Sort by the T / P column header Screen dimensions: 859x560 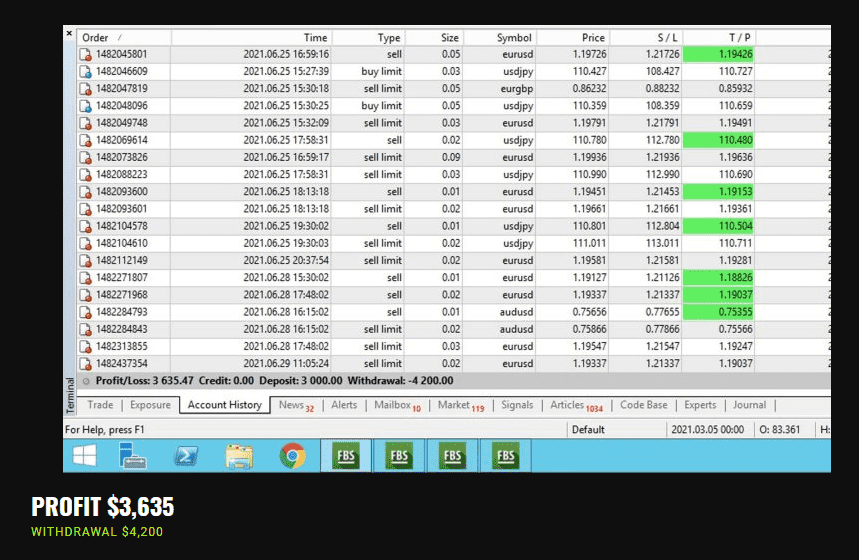pyautogui.click(x=719, y=37)
